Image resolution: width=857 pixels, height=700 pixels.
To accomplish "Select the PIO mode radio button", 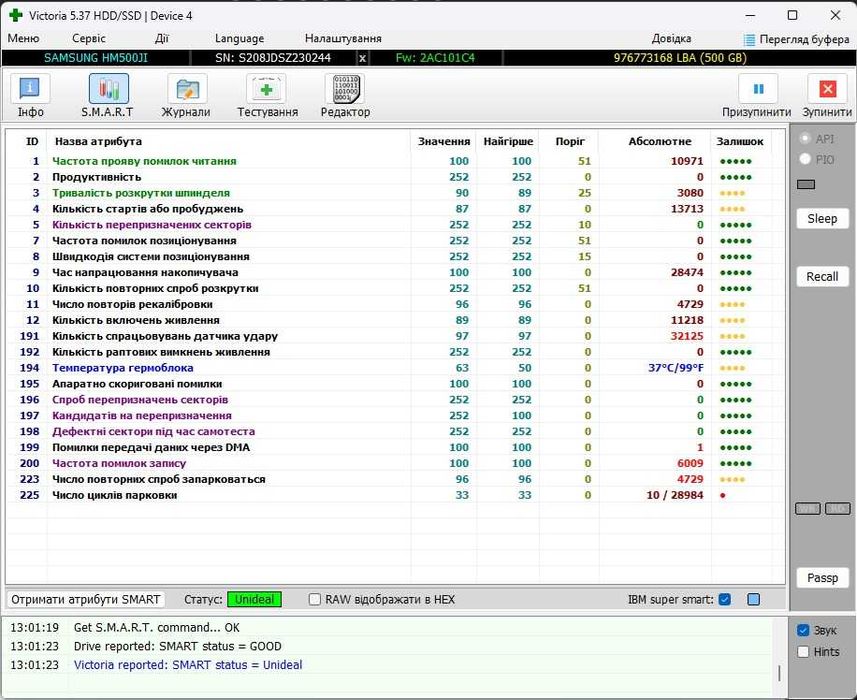I will [805, 159].
